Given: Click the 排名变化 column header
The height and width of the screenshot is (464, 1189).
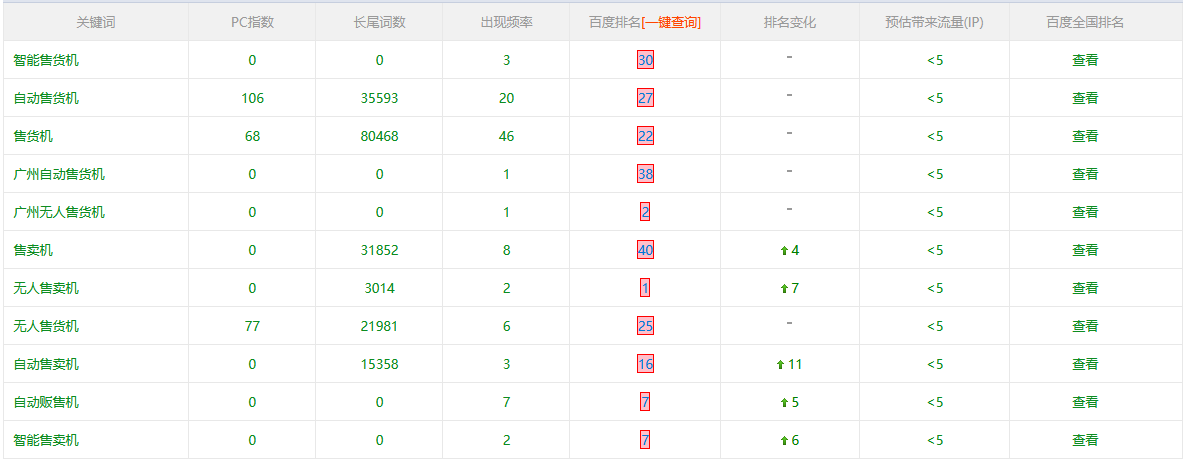Looking at the screenshot, I should 789,22.
